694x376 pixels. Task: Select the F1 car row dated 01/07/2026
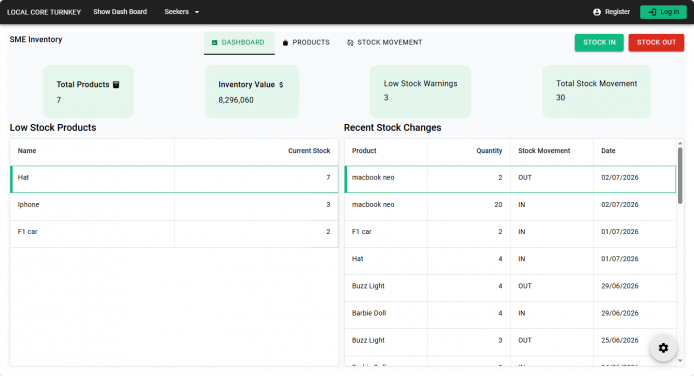click(x=510, y=234)
